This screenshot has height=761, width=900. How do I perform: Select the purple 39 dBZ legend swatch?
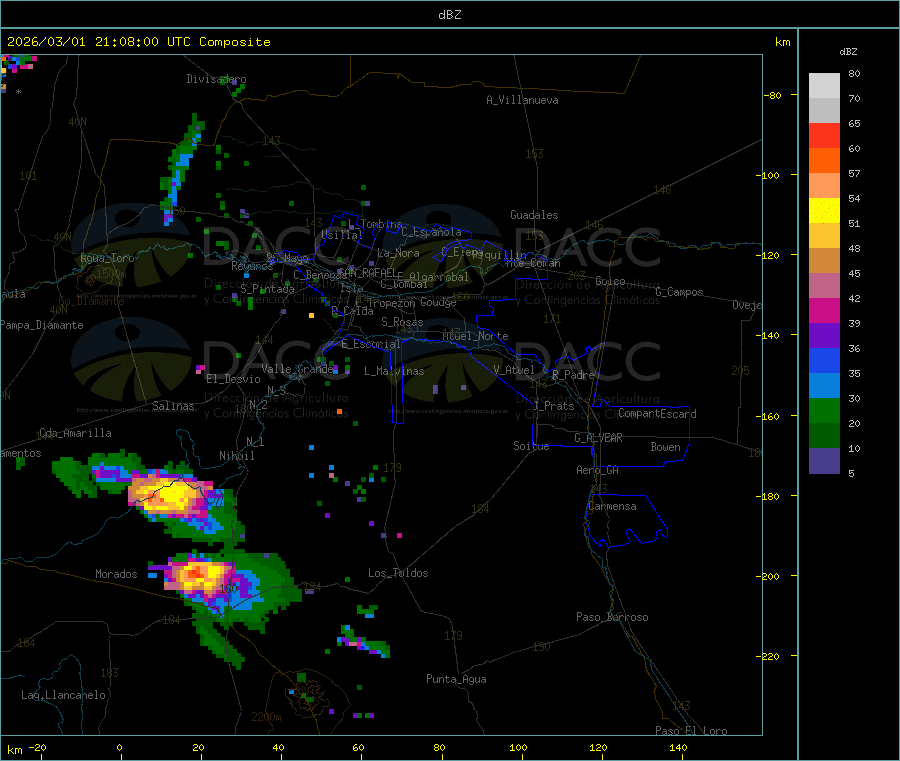(824, 336)
